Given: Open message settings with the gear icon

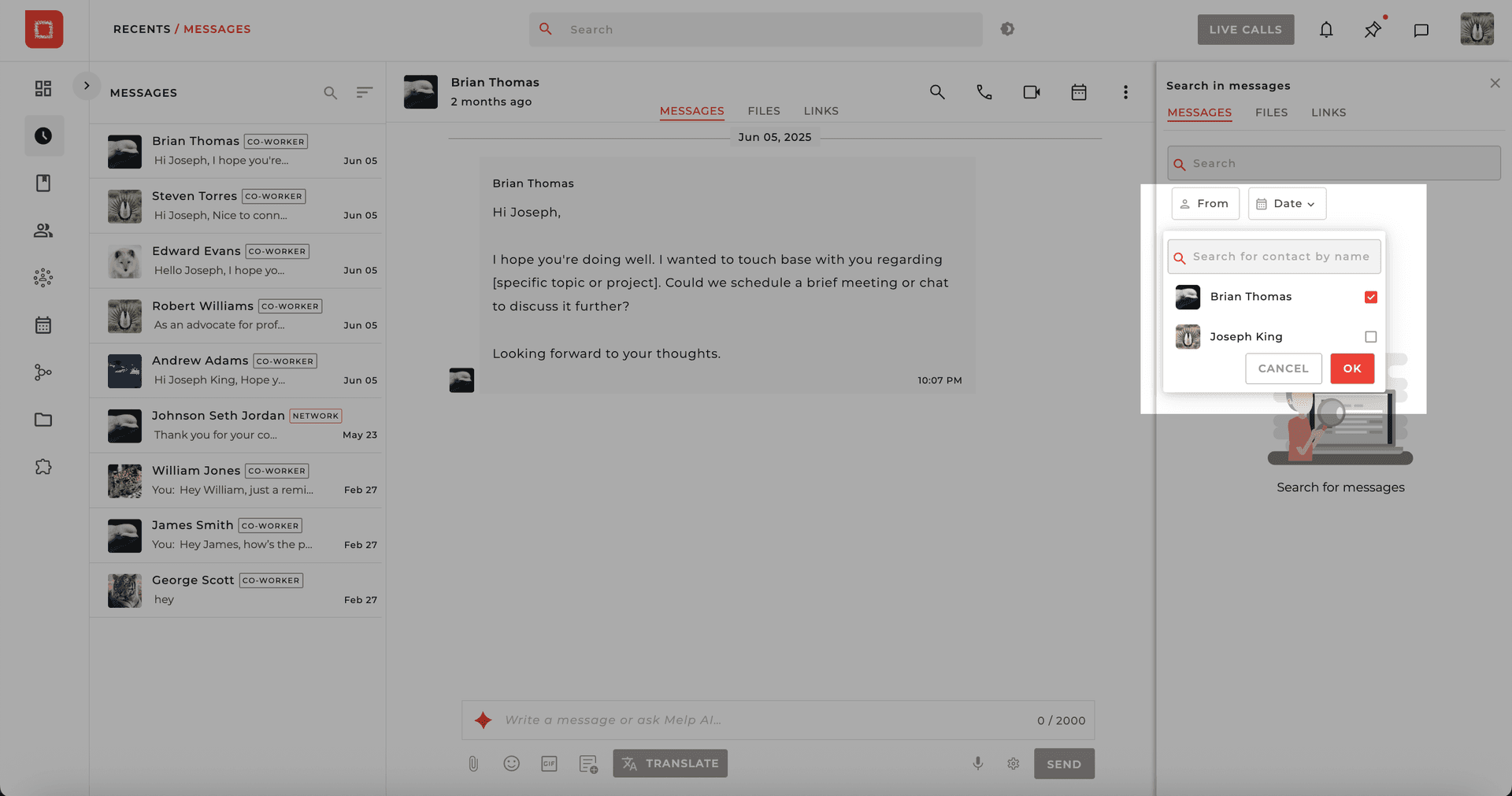Looking at the screenshot, I should pyautogui.click(x=1013, y=764).
